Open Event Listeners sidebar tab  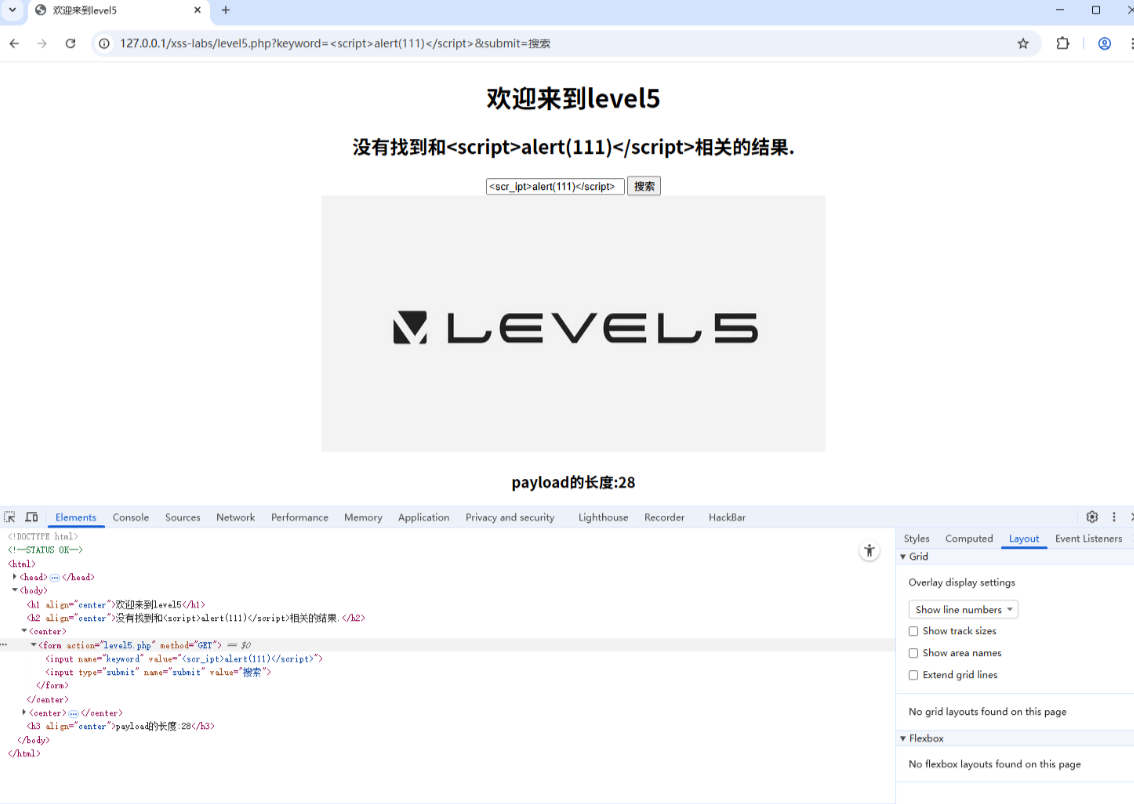1088,539
